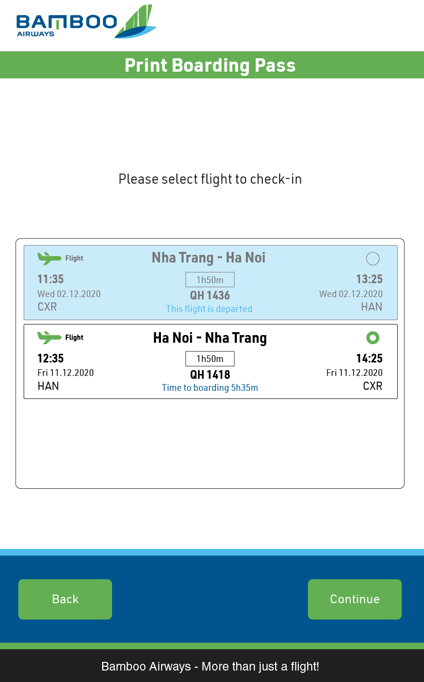Choose the QH 1418 flight card
Viewport: 424px width, 682px height.
(210, 361)
